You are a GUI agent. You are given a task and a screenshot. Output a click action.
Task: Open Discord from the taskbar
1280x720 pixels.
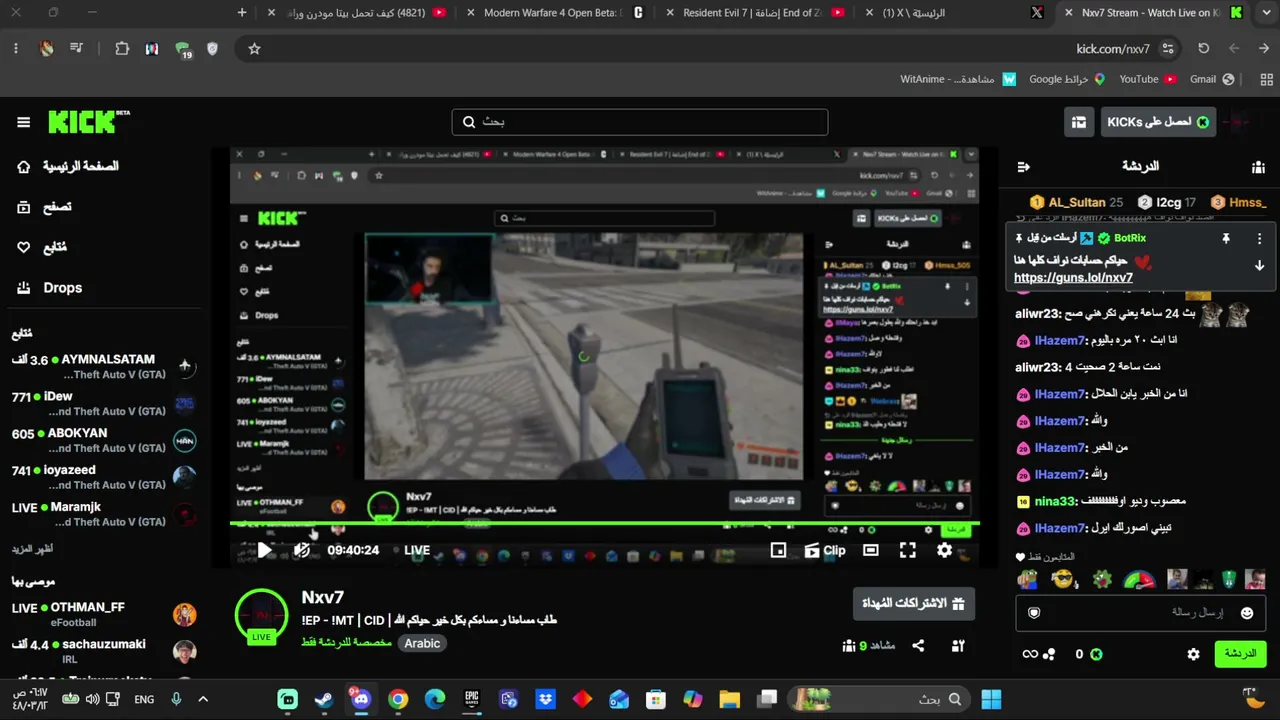tap(360, 699)
